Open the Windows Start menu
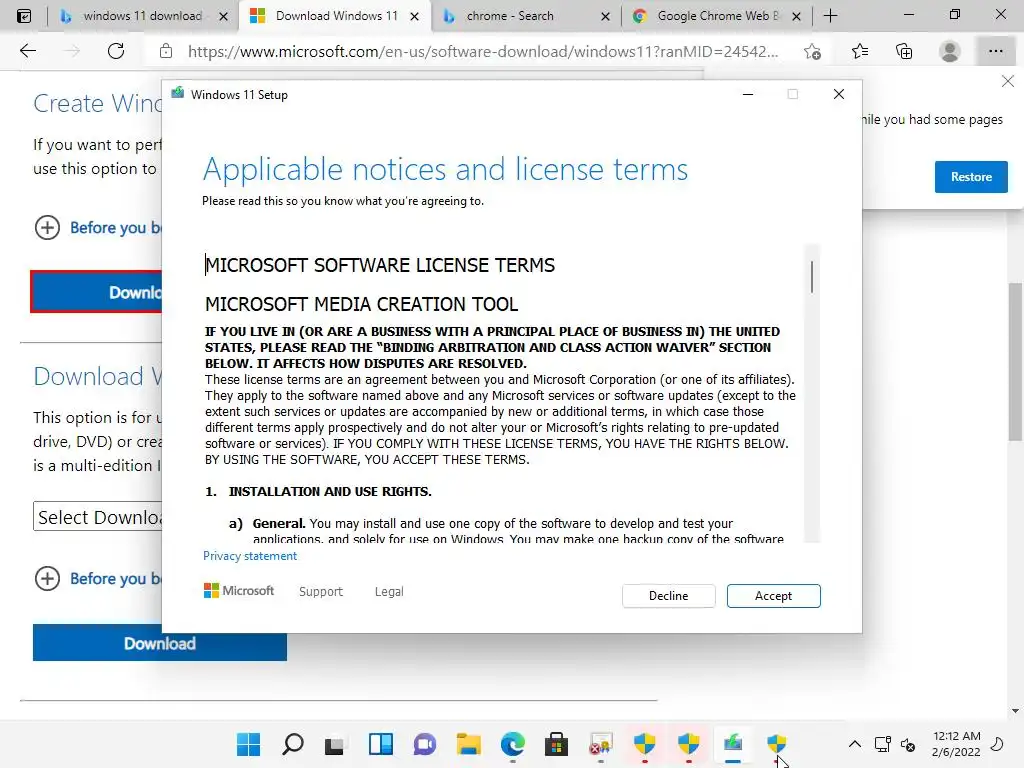This screenshot has width=1024, height=768. (x=248, y=744)
